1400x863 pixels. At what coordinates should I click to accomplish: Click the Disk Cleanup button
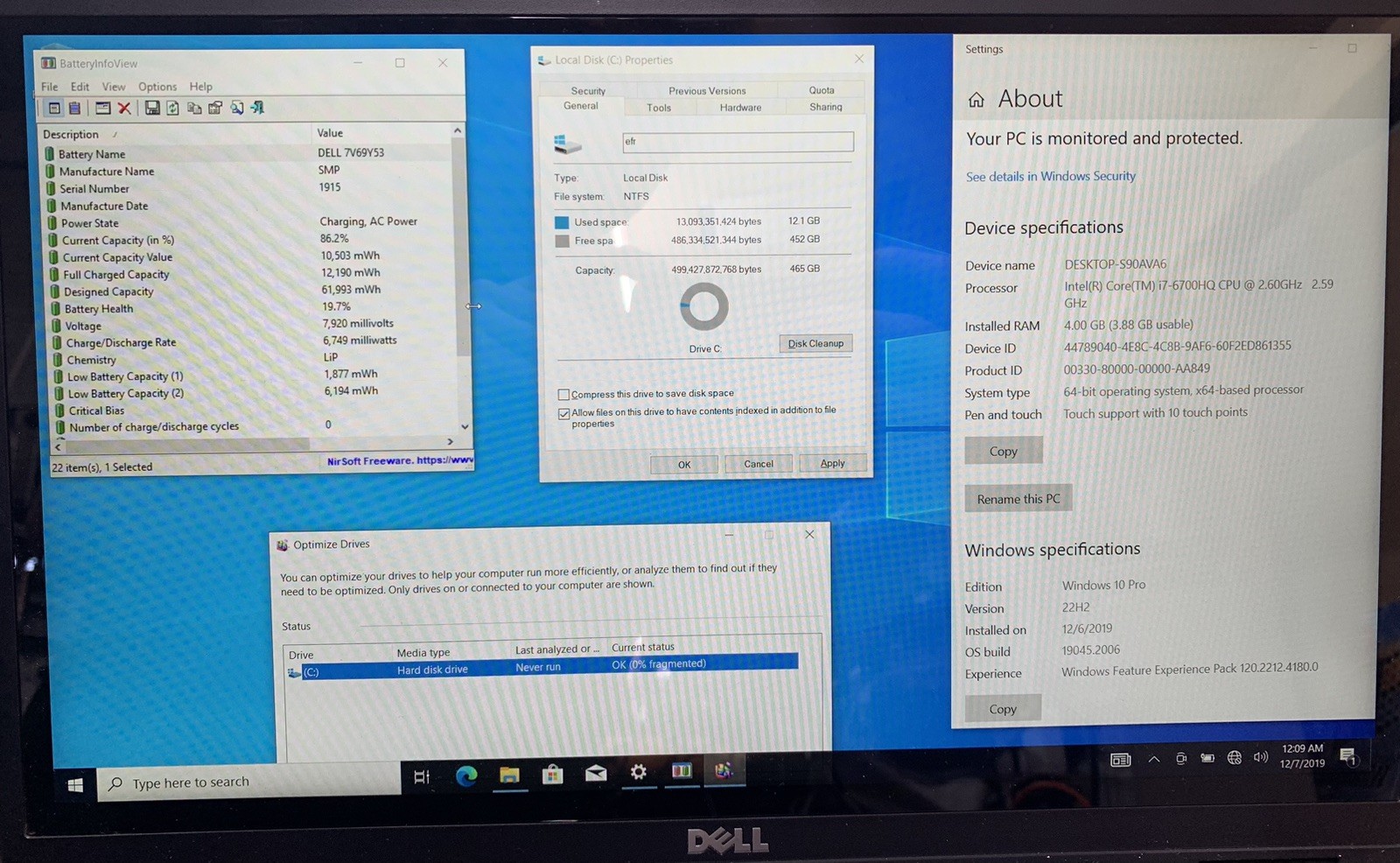tap(815, 343)
